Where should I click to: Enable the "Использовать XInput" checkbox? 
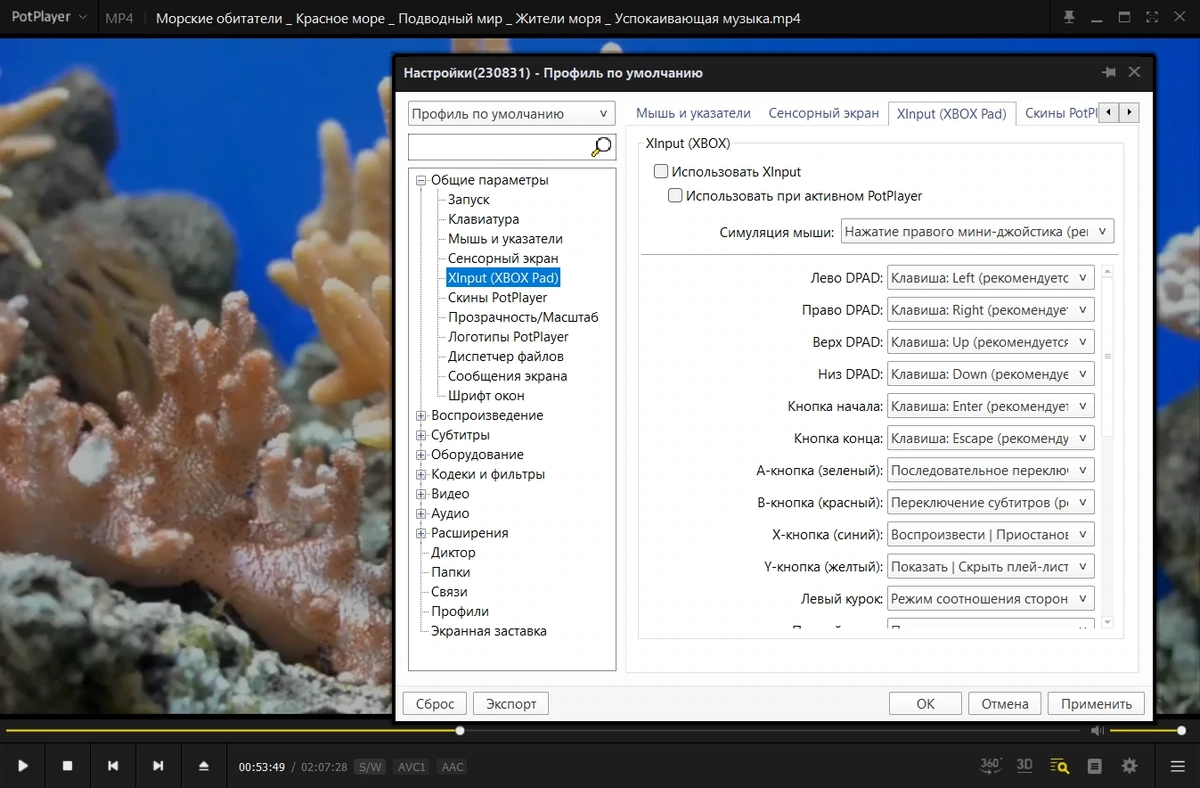tap(661, 172)
